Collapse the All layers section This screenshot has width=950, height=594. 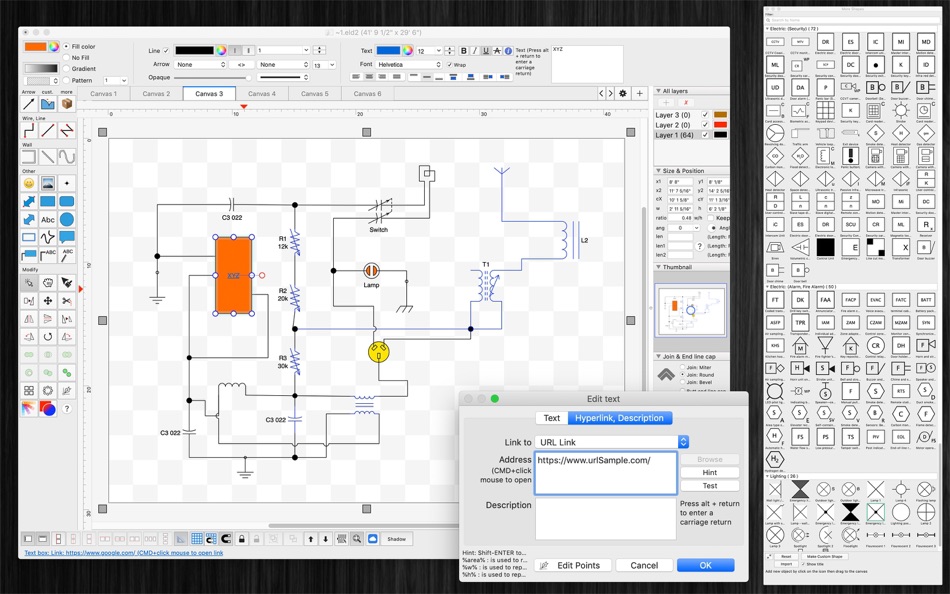tap(659, 91)
